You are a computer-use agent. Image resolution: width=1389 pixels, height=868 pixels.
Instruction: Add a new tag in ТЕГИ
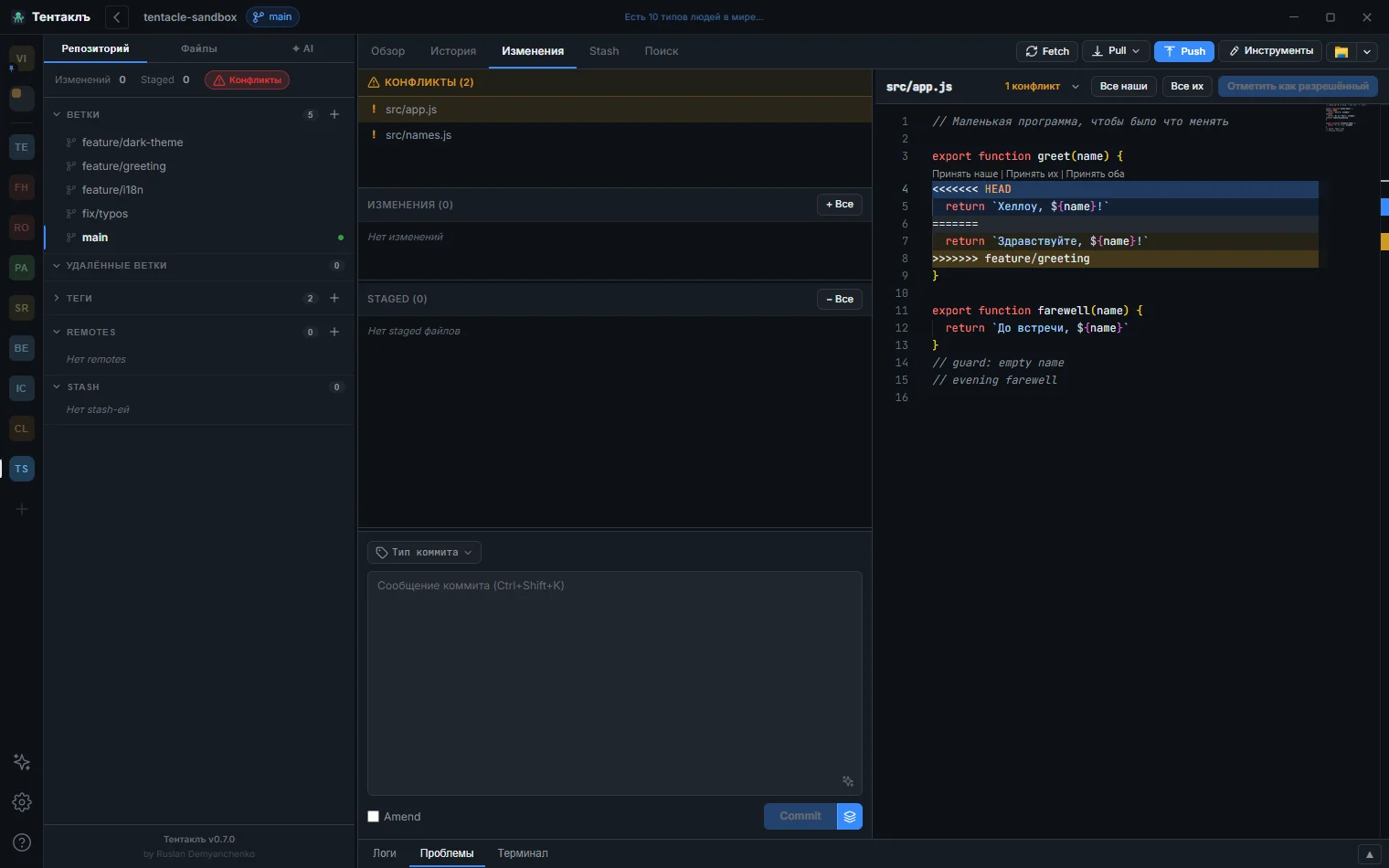pos(334,298)
